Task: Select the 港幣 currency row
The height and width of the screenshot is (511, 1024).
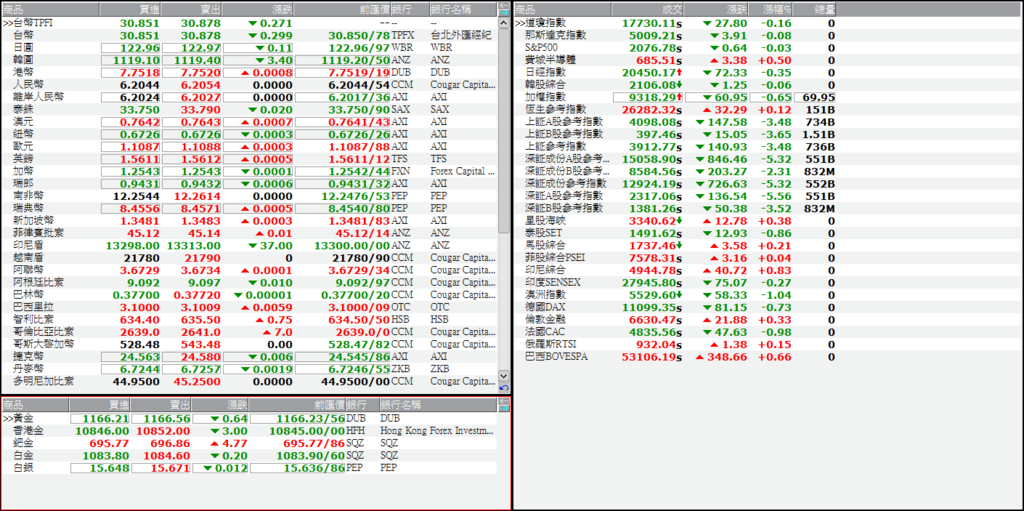Action: pos(249,72)
